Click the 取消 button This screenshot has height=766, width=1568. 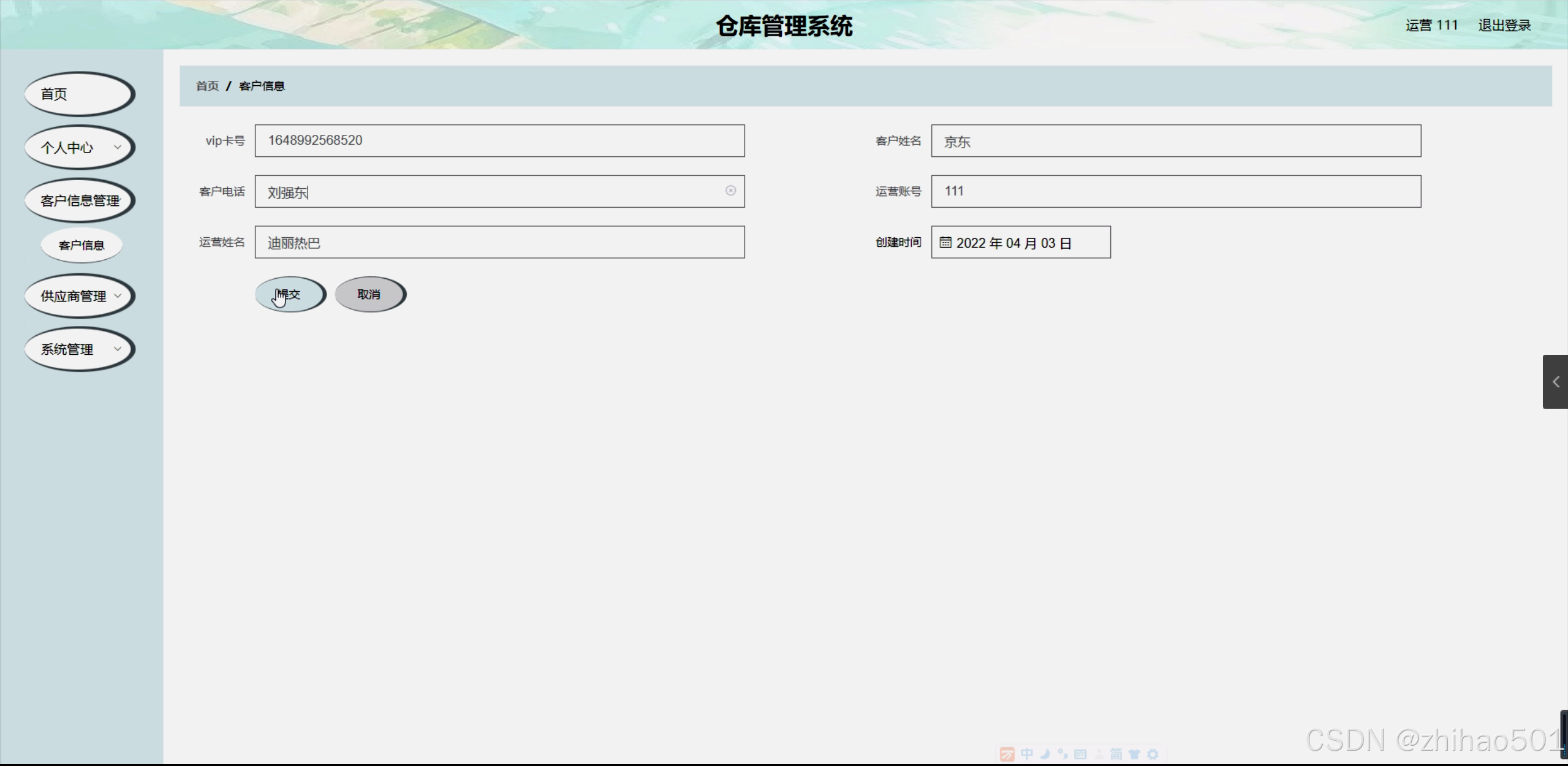[369, 295]
